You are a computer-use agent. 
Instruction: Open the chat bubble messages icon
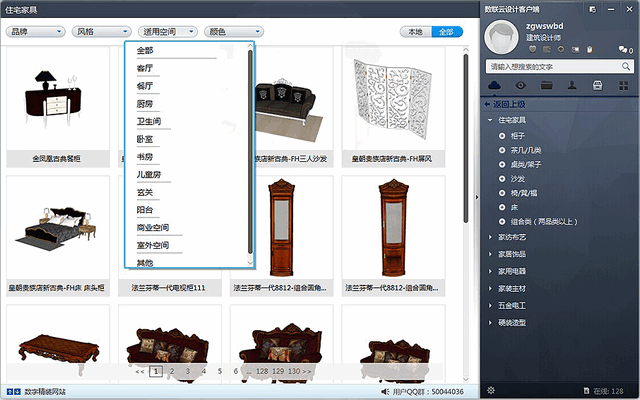pyautogui.click(x=623, y=50)
